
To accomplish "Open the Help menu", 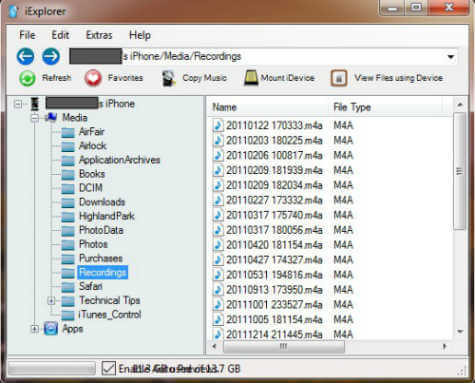I will 140,35.
